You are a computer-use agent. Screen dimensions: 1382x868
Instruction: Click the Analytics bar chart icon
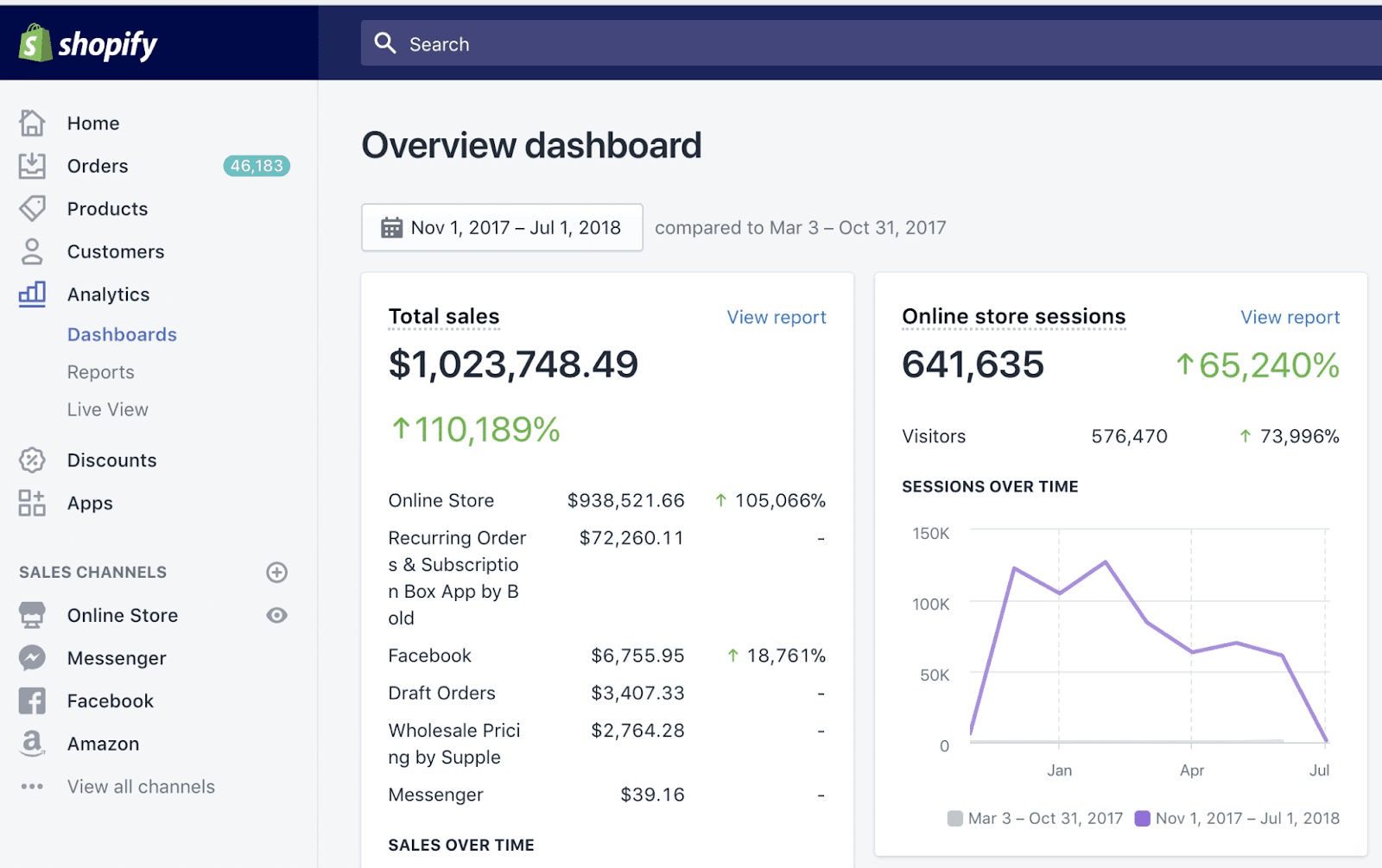pos(32,294)
